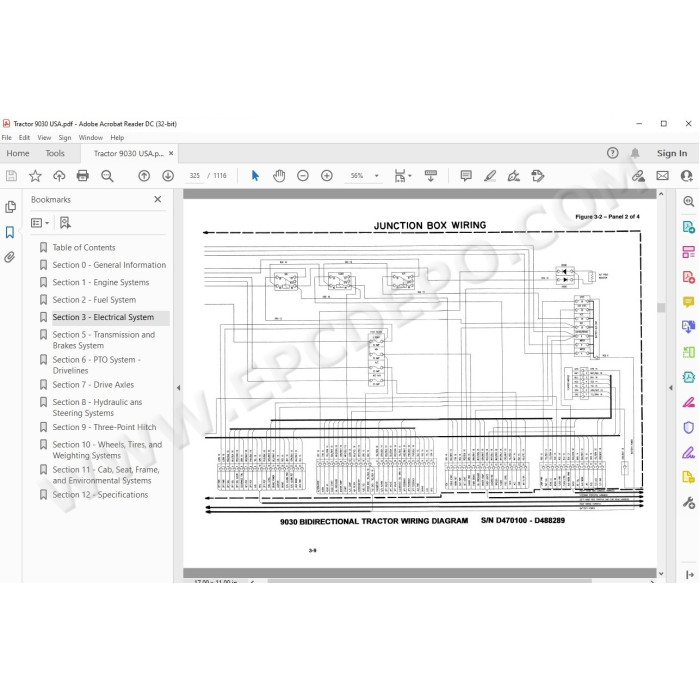Viewport: 700px width, 700px height.
Task: Open the Help menu
Action: pyautogui.click(x=117, y=138)
